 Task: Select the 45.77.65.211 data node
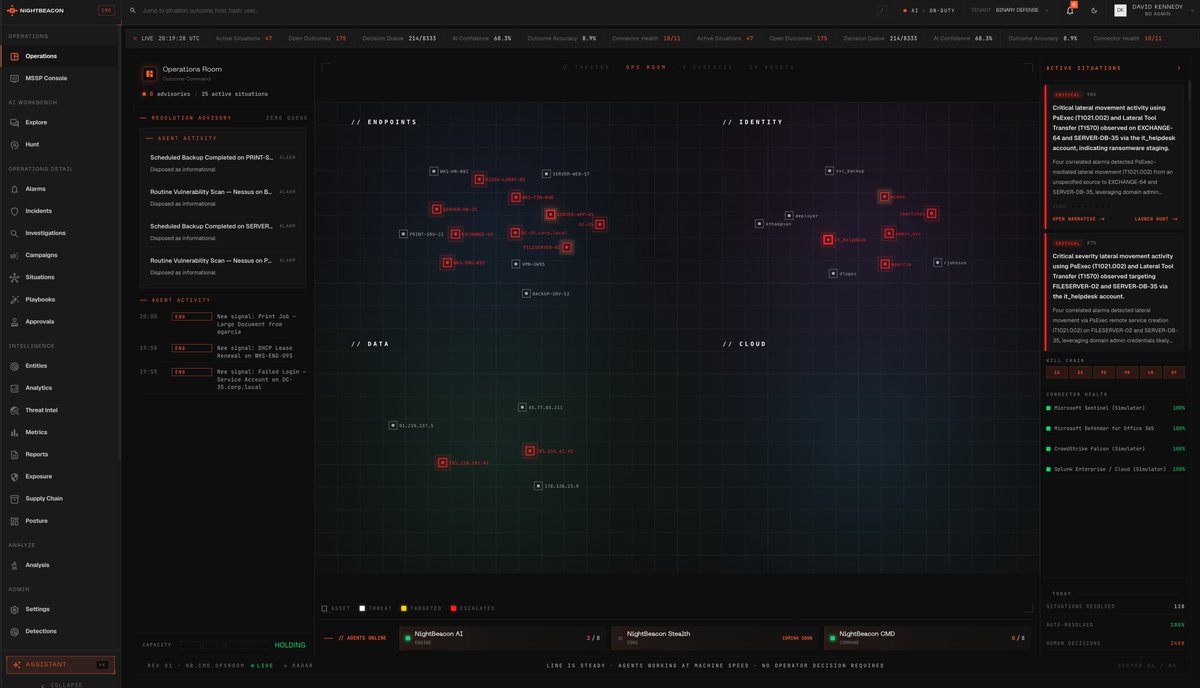pyautogui.click(x=522, y=408)
